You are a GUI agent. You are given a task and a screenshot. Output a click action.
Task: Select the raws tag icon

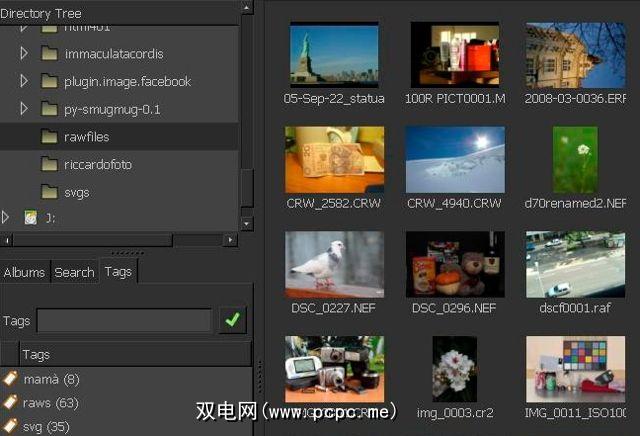tap(11, 403)
